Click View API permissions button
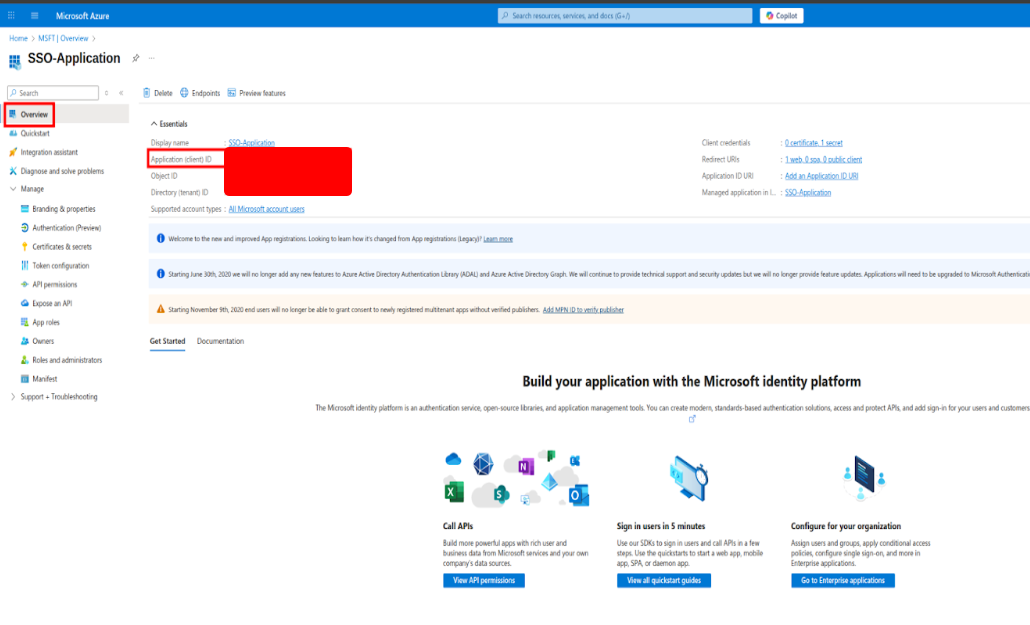Image resolution: width=1030 pixels, height=625 pixels. pos(483,580)
